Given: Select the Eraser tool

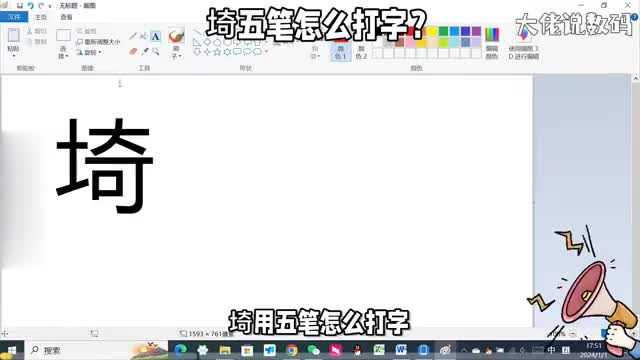Looking at the screenshot, I should click(x=133, y=51).
